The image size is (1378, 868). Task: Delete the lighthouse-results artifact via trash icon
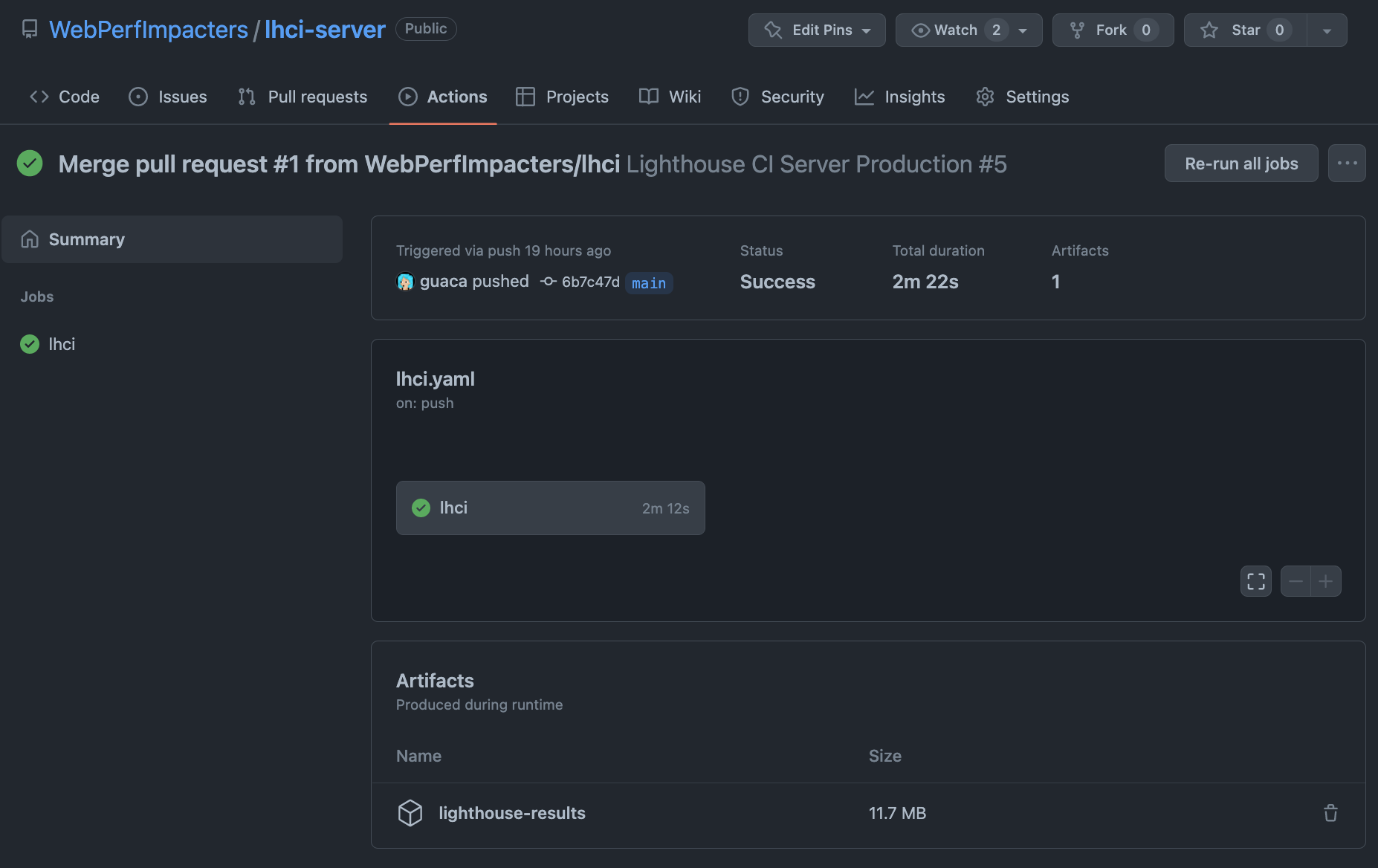coord(1330,813)
